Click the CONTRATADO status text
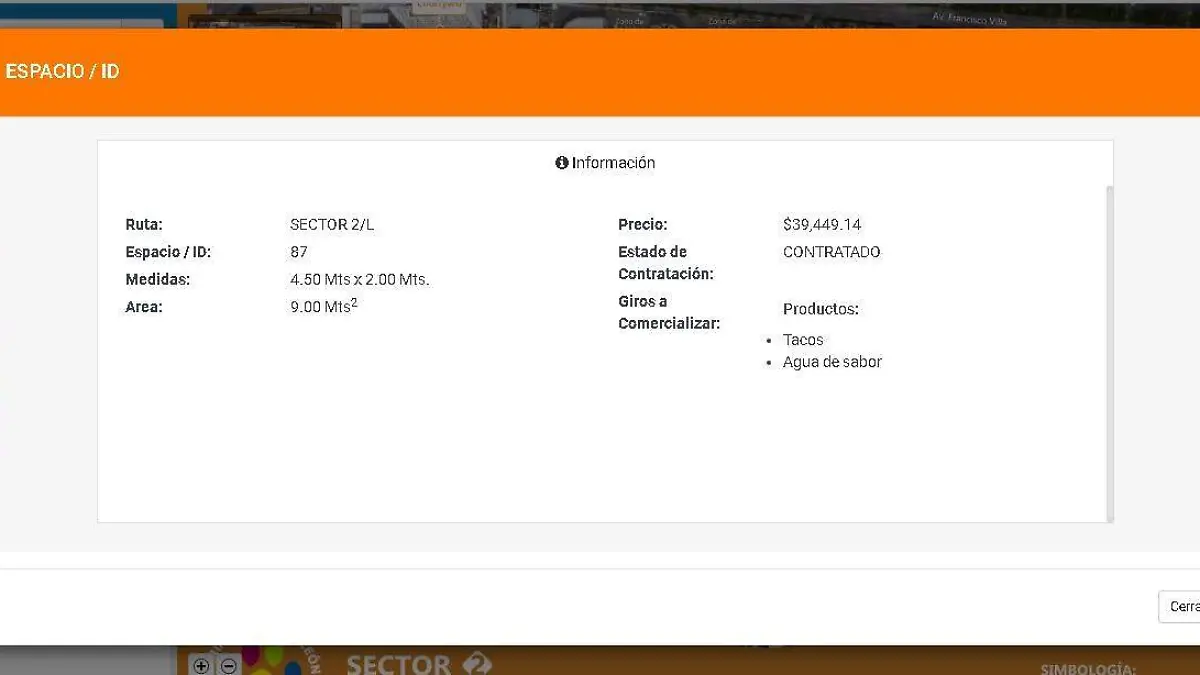This screenshot has height=675, width=1200. [831, 252]
